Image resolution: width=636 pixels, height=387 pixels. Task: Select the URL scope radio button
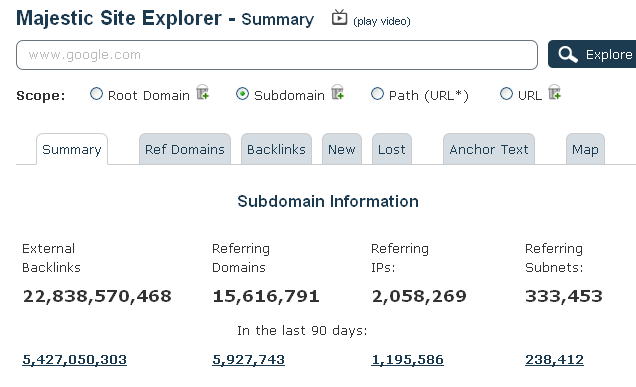coord(506,94)
